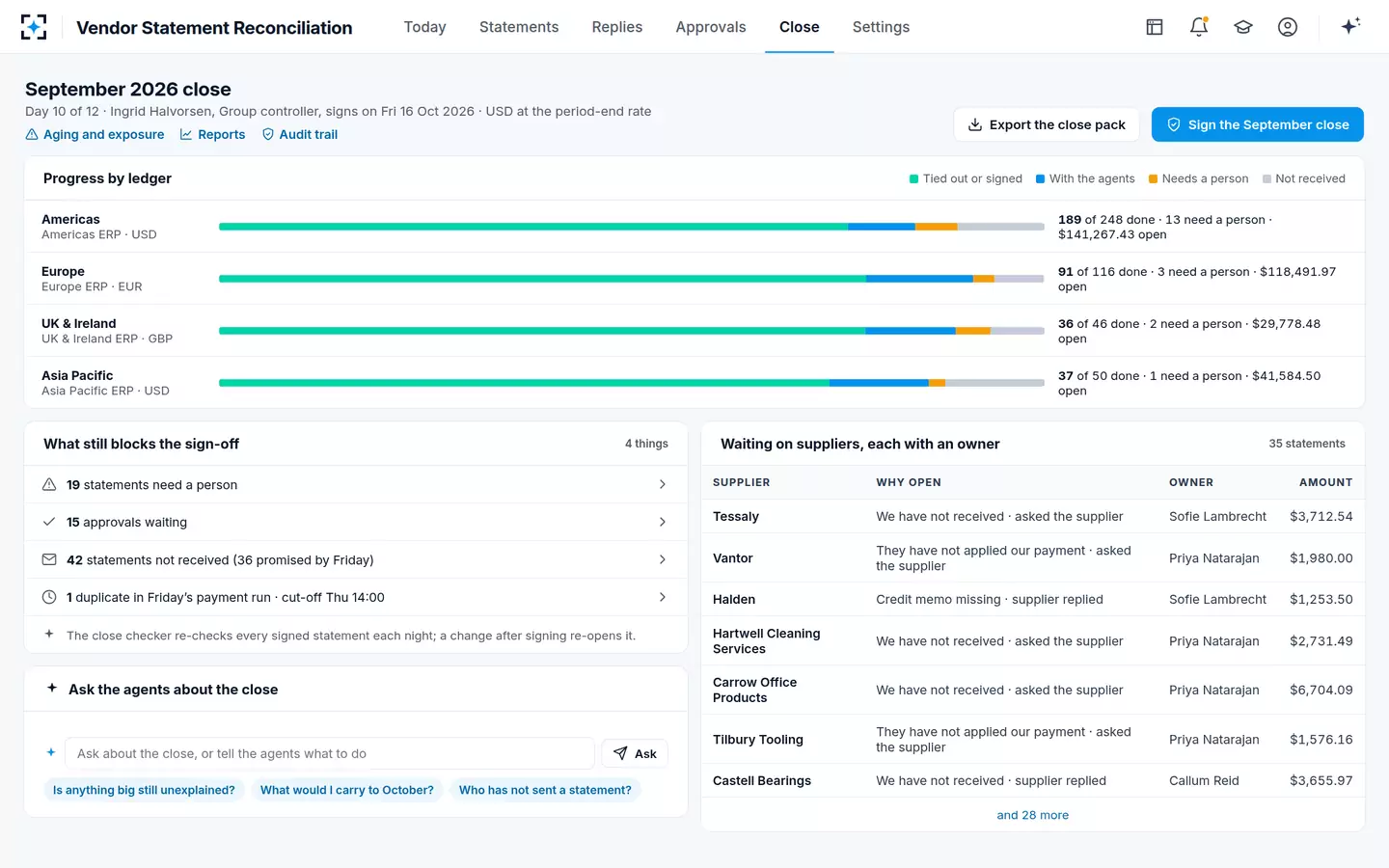Viewport: 1389px width, 868px height.
Task: Click the chart icon beside Reports
Action: coord(186,135)
